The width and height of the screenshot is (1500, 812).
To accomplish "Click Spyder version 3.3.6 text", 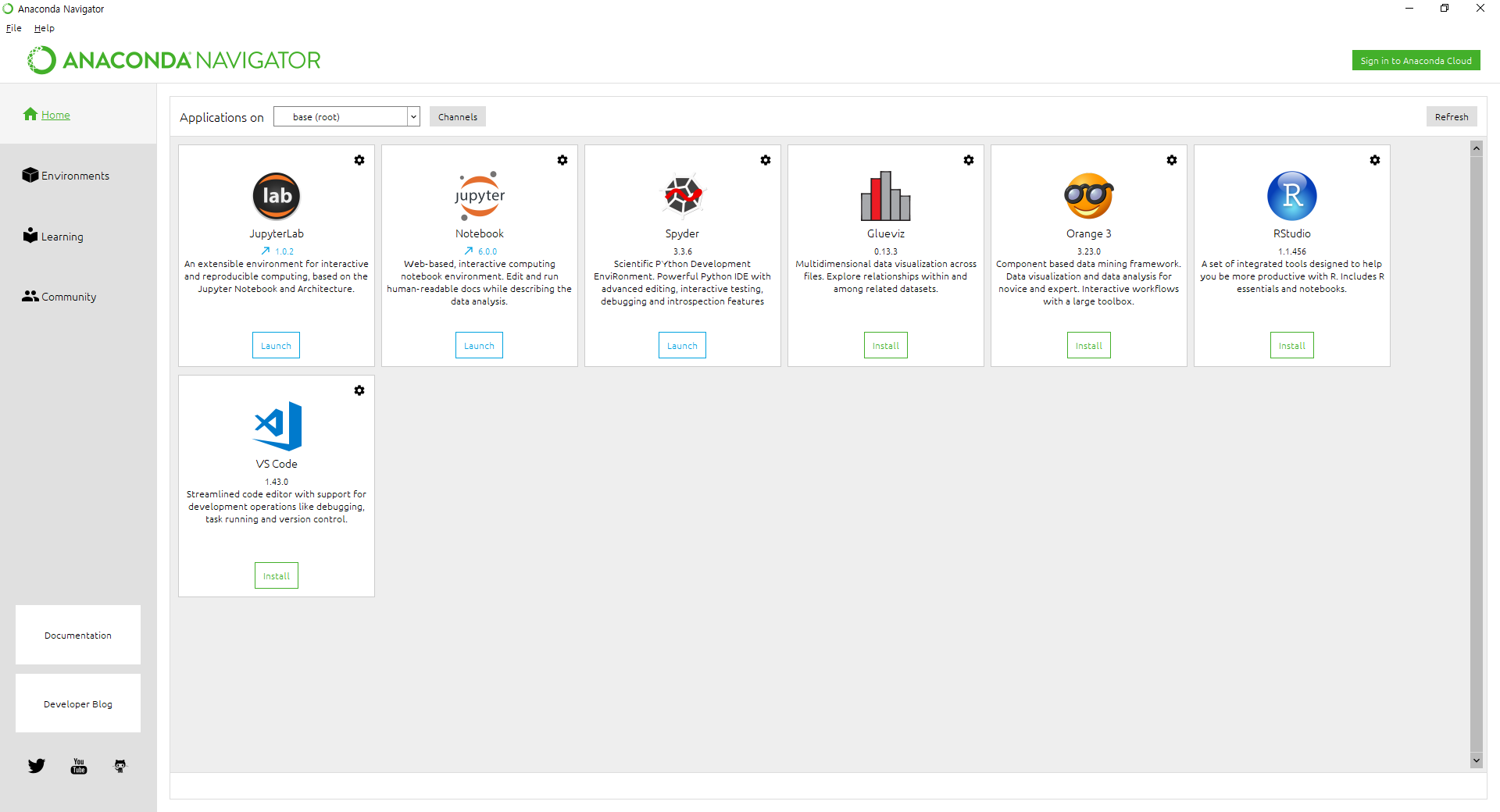I will point(683,251).
